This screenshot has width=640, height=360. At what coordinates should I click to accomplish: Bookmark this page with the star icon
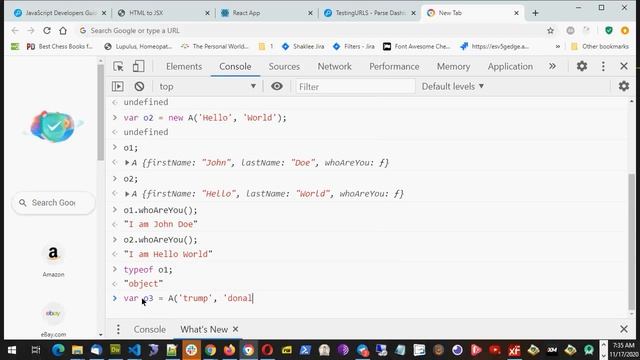tap(550, 31)
